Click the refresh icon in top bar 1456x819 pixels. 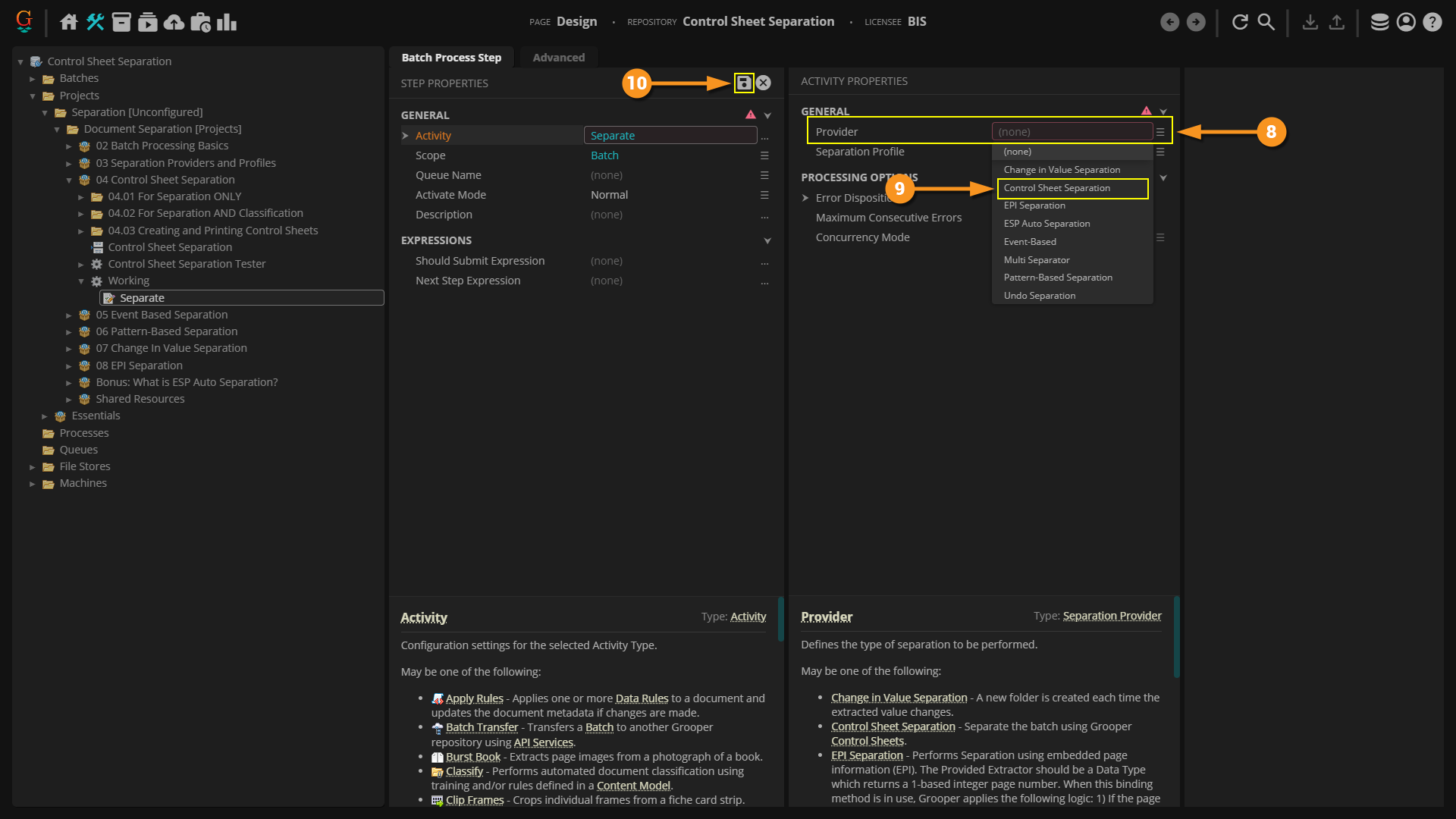[x=1240, y=22]
